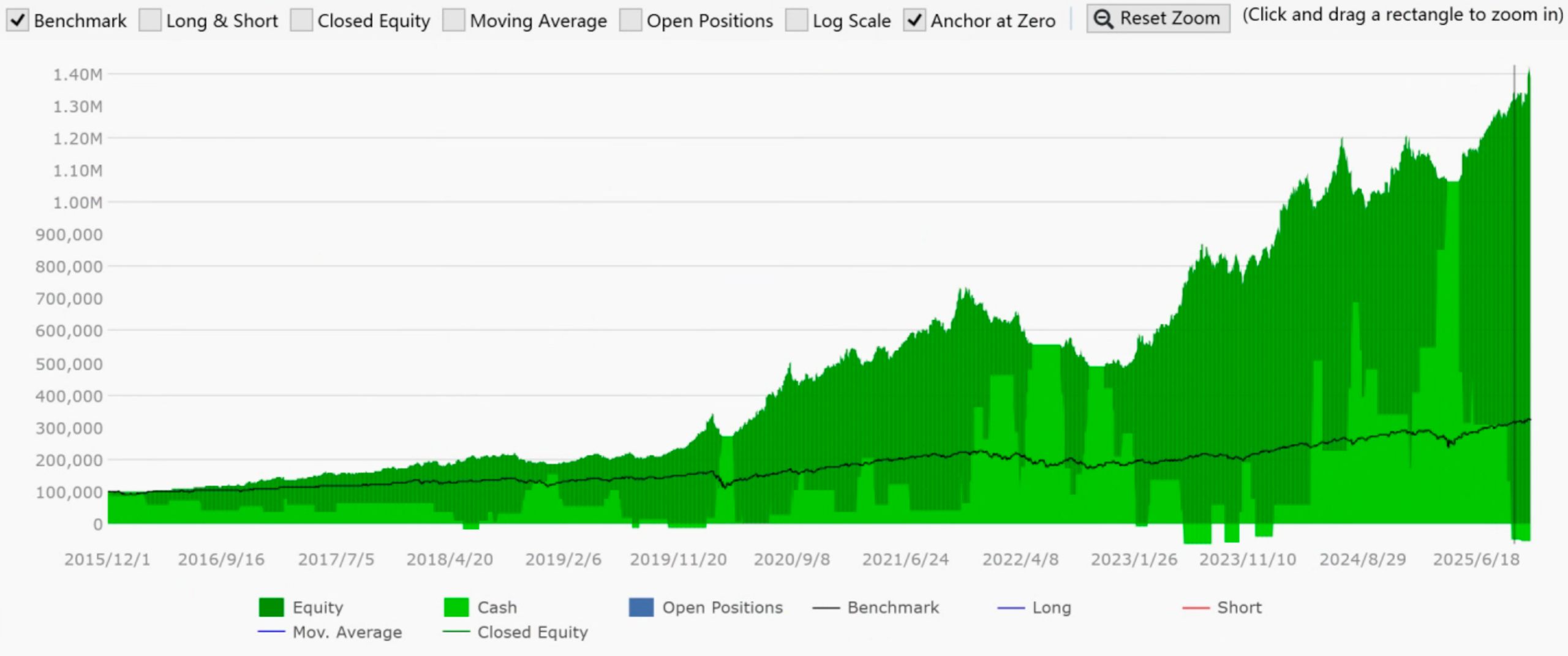Click the Reset Zoom button

tap(1158, 18)
